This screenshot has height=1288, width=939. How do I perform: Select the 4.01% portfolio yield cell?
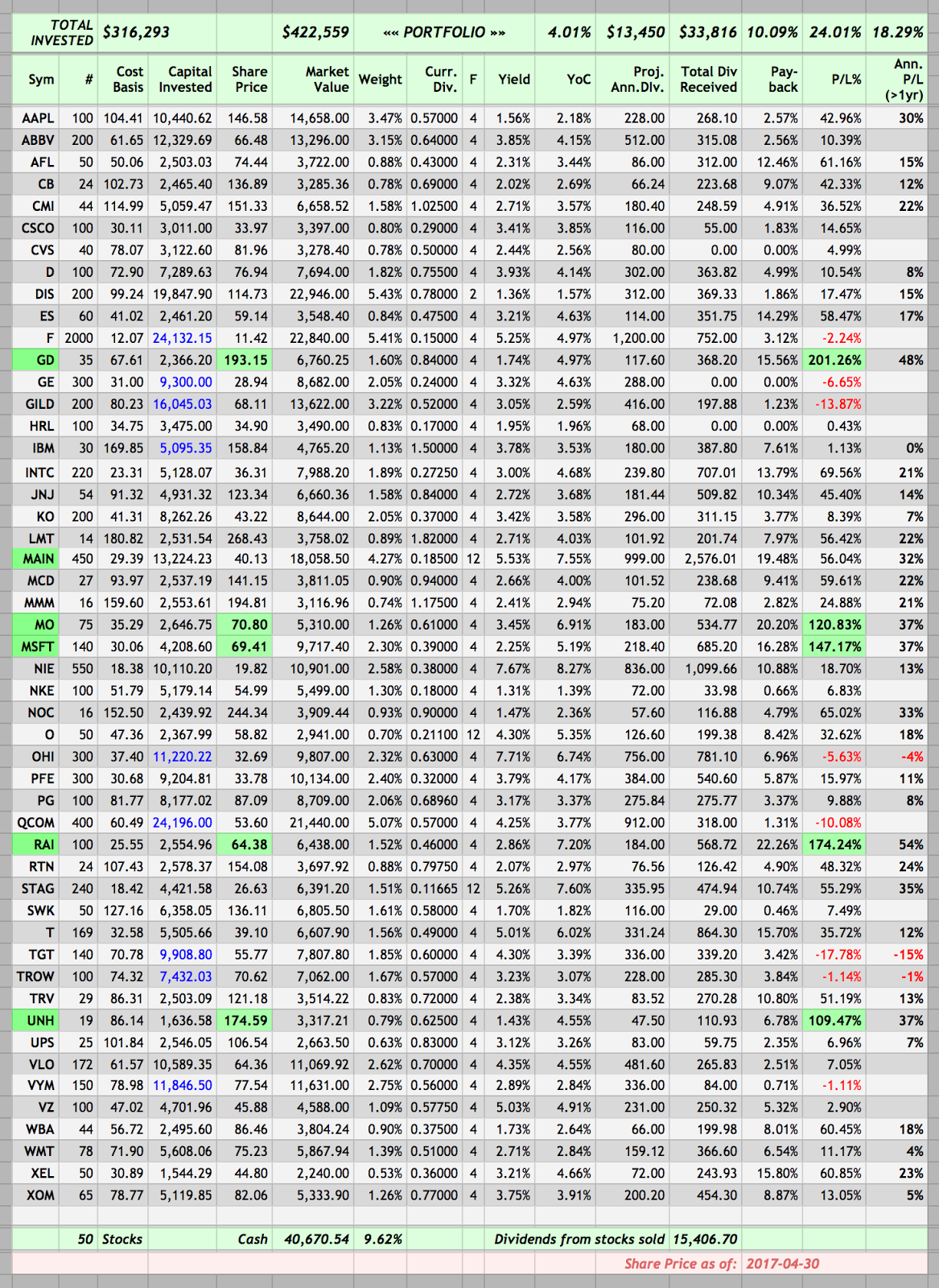565,32
